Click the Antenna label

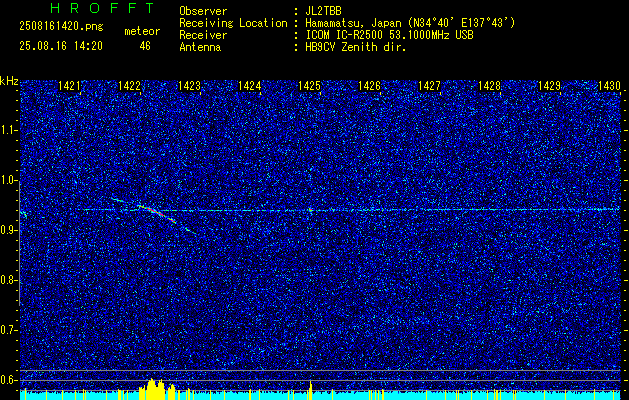point(200,47)
